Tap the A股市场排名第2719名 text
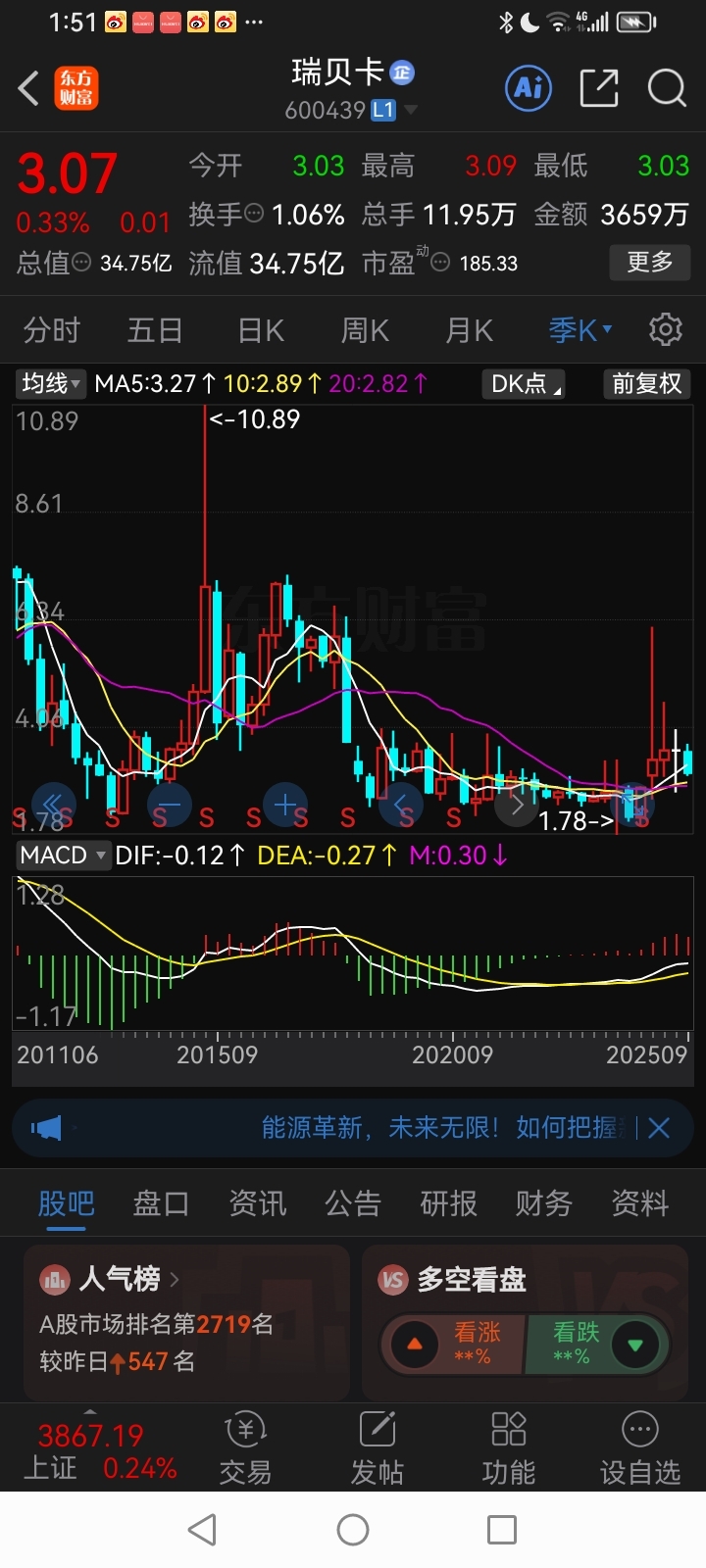The image size is (706, 1568). [156, 1325]
